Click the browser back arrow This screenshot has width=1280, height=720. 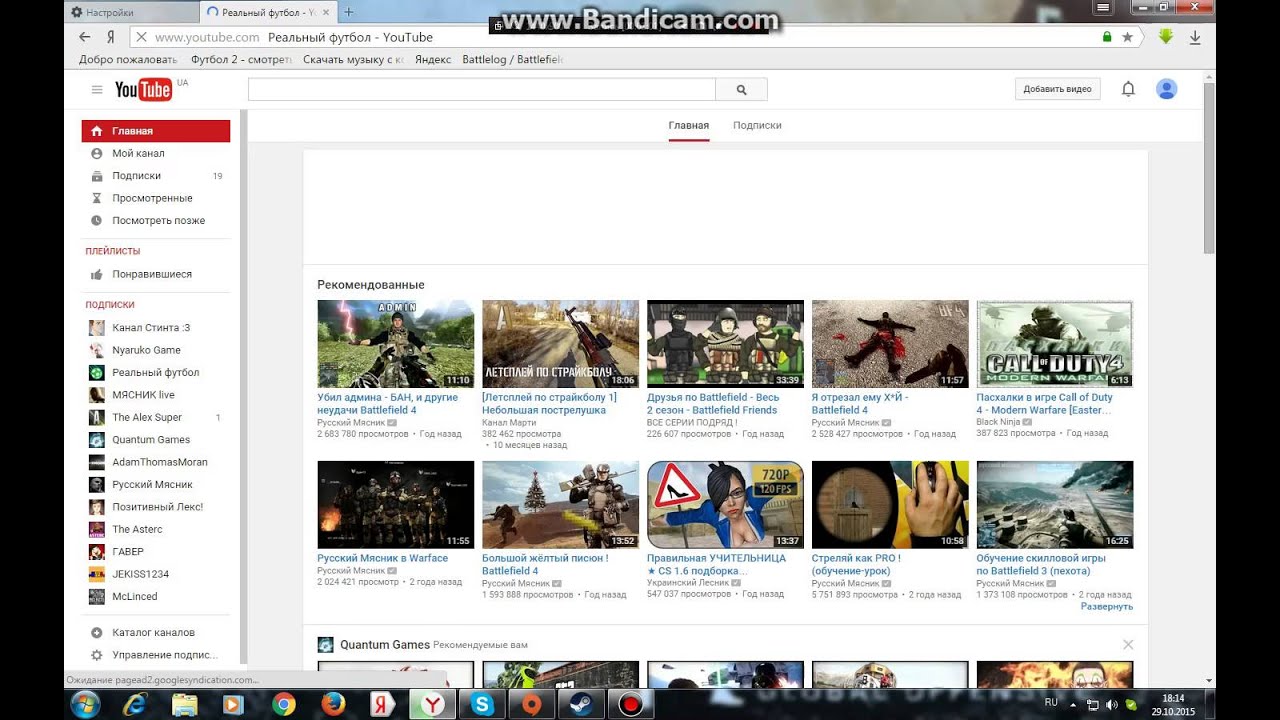coord(85,37)
